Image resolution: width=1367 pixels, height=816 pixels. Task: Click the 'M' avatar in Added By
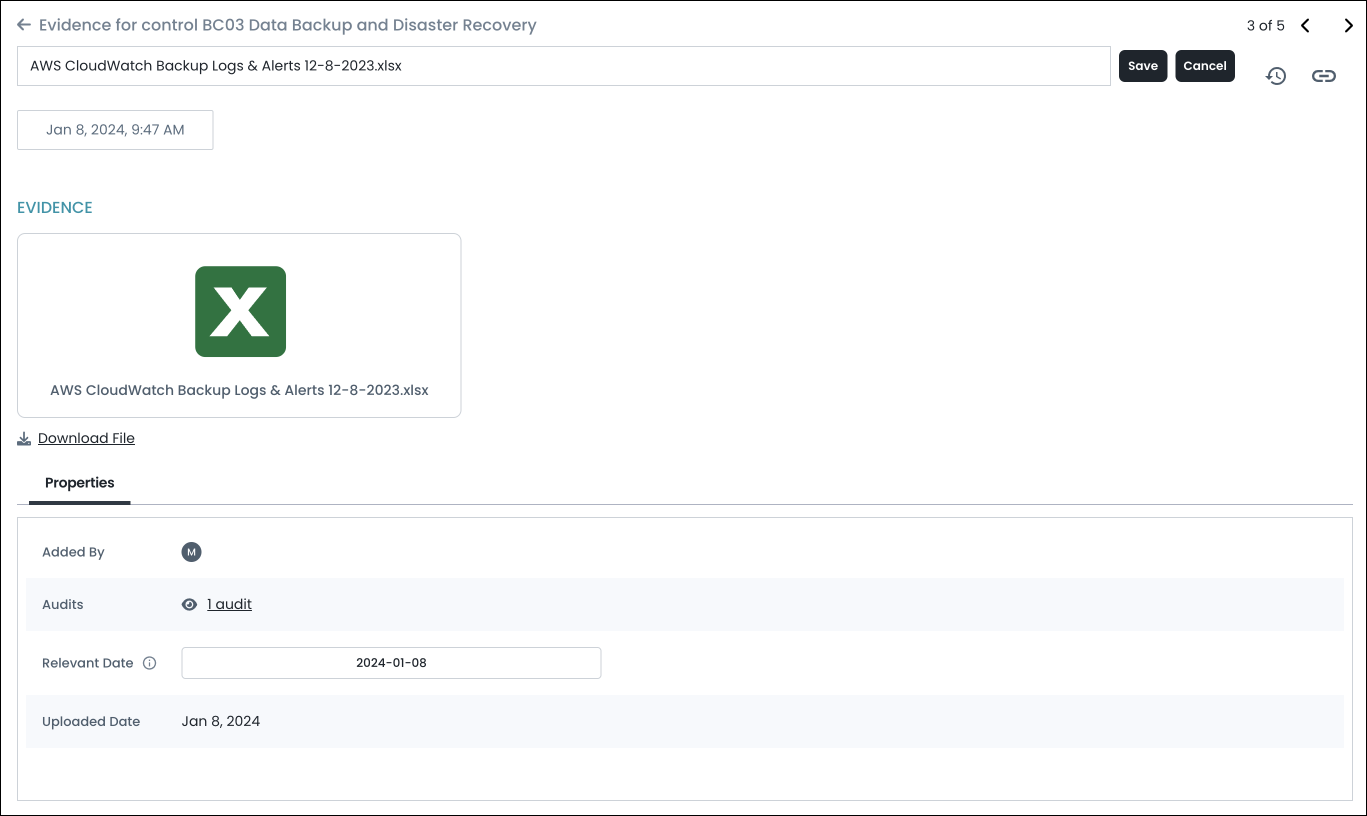191,552
